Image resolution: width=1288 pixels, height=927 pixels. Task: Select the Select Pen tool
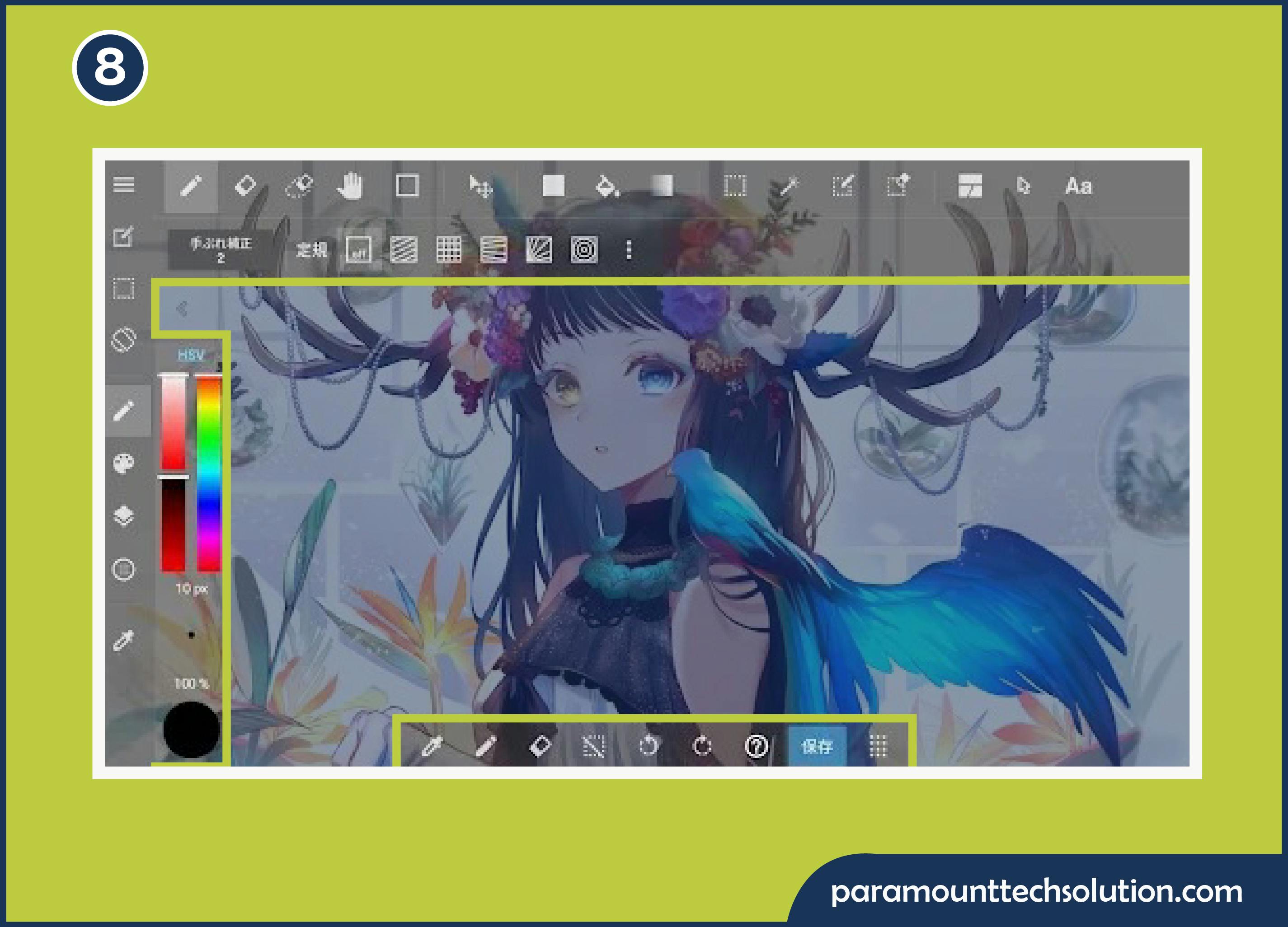coord(843,186)
